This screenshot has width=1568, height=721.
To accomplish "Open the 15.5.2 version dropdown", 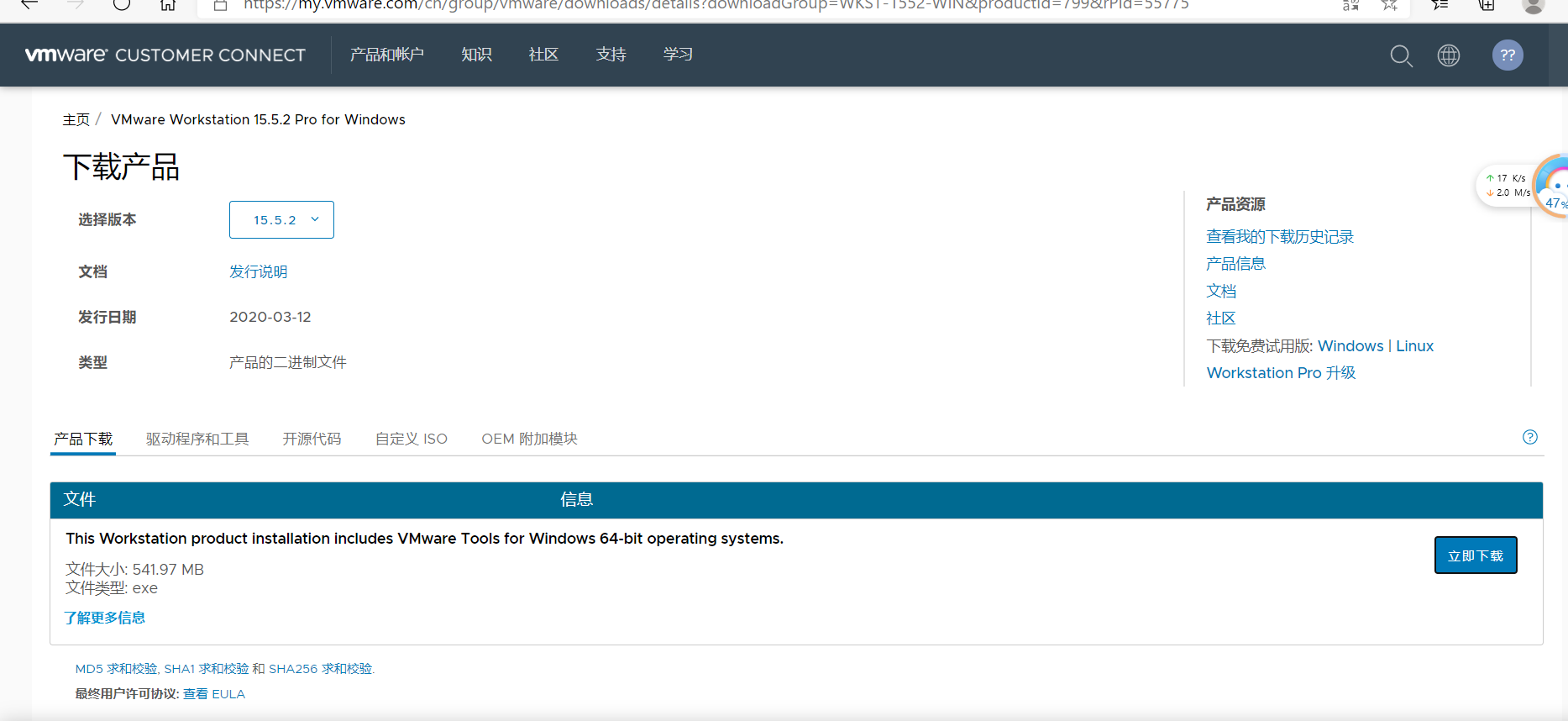I will point(281,219).
